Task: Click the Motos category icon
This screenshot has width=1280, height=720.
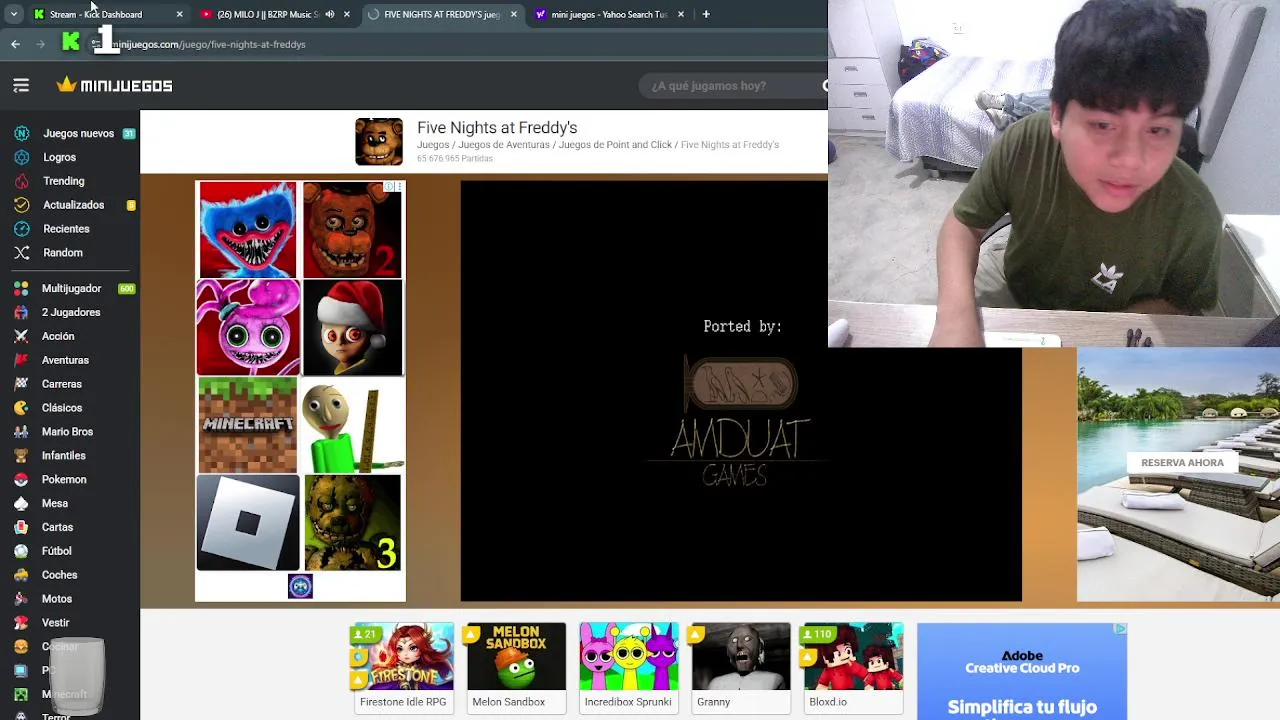Action: 21,599
